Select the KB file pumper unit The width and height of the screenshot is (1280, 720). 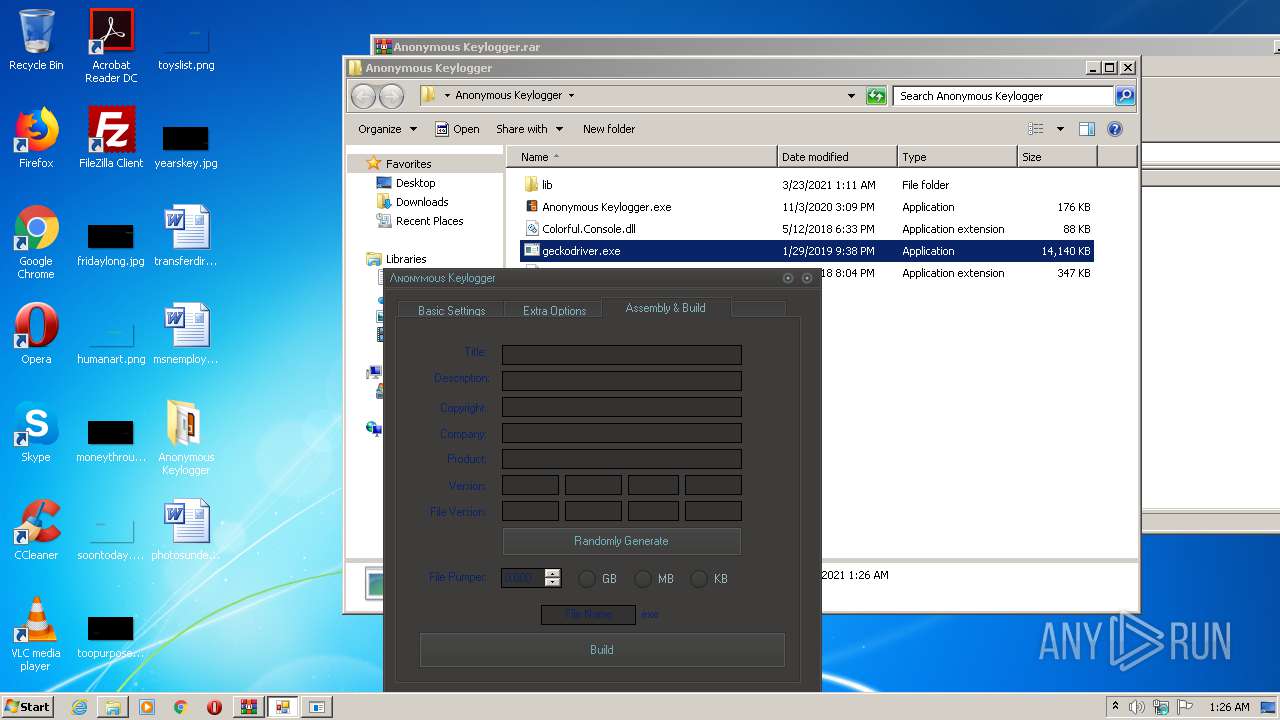699,579
